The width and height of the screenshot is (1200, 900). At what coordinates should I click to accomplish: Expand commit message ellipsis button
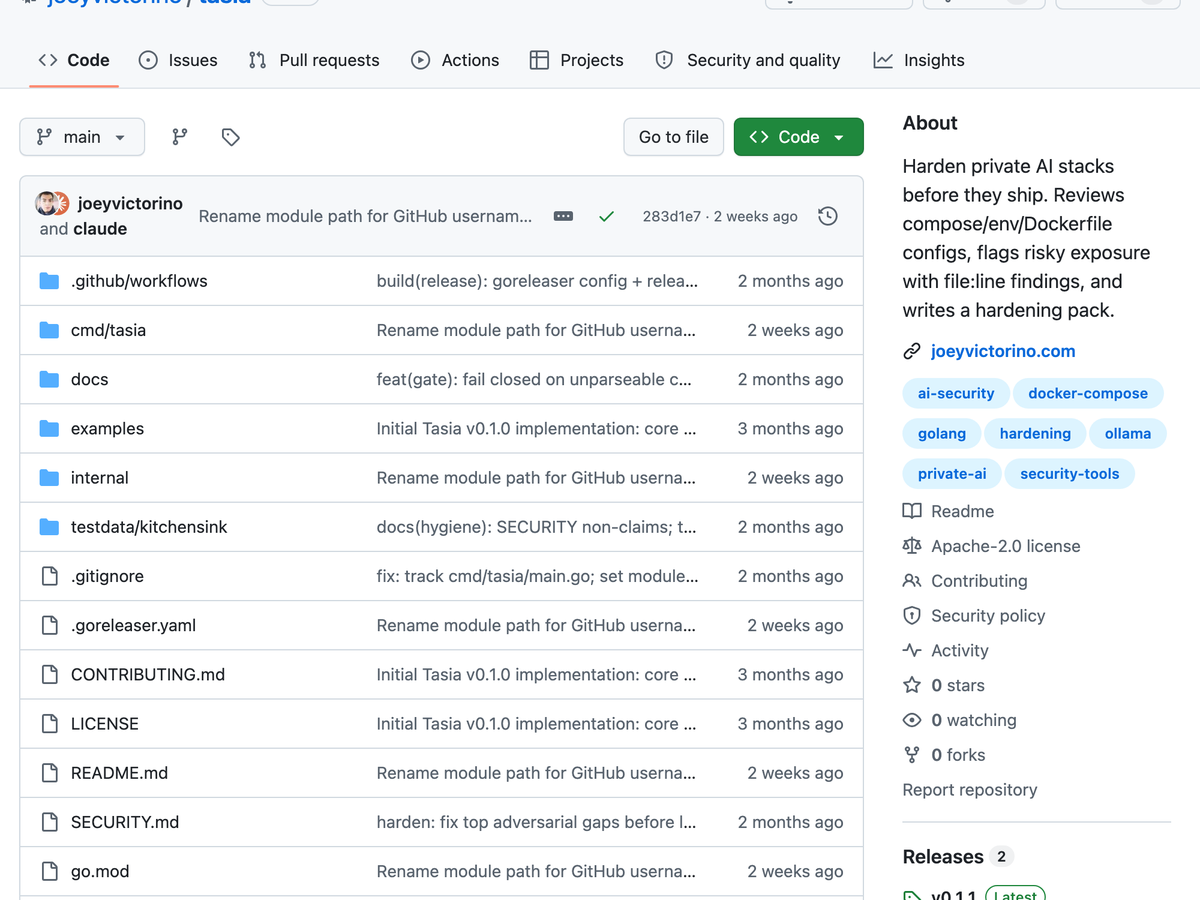pos(564,216)
